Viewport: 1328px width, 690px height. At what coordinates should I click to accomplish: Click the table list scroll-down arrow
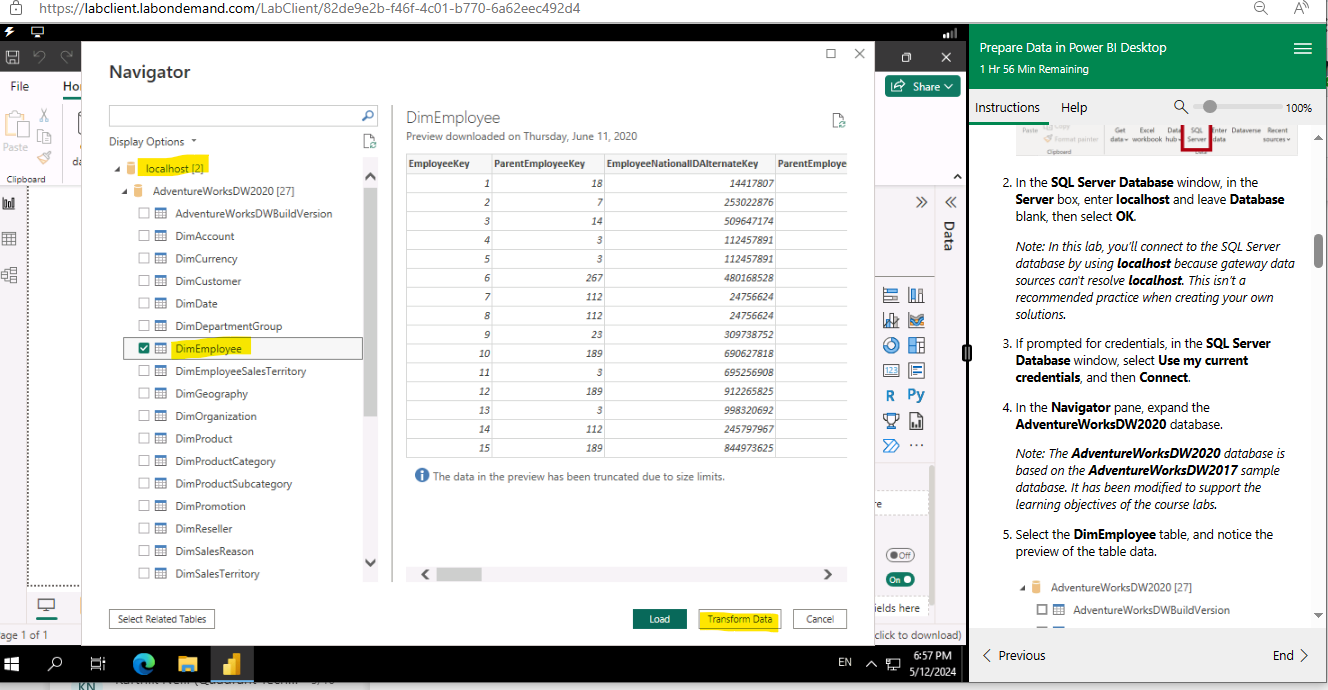[x=370, y=563]
